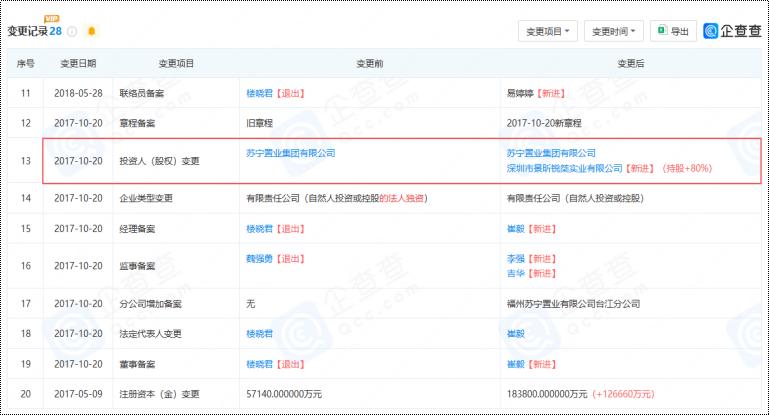
Task: Click sequence number 20
Action: (26, 394)
